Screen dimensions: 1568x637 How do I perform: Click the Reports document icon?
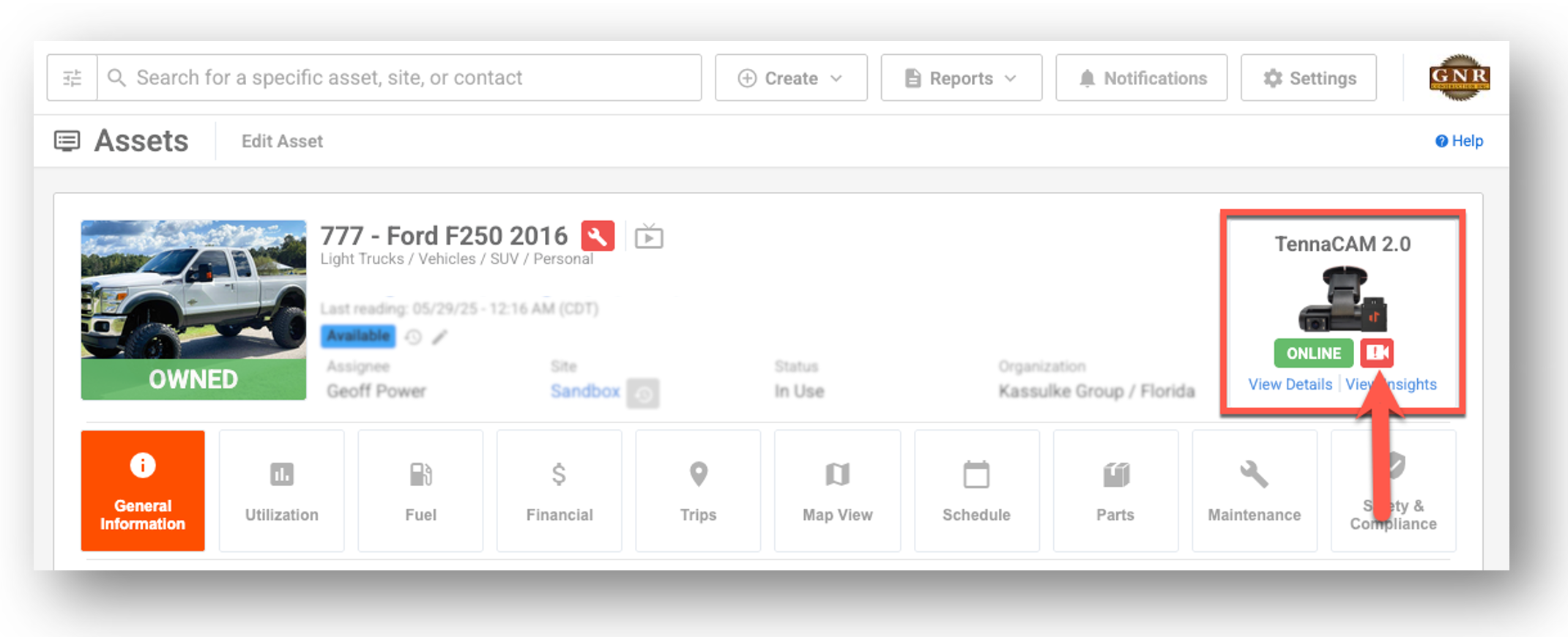click(x=913, y=78)
